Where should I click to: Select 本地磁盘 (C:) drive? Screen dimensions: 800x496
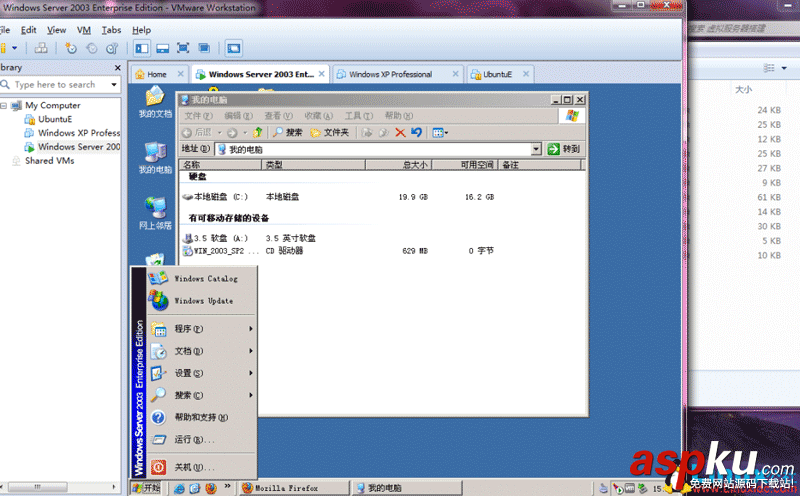coord(215,197)
